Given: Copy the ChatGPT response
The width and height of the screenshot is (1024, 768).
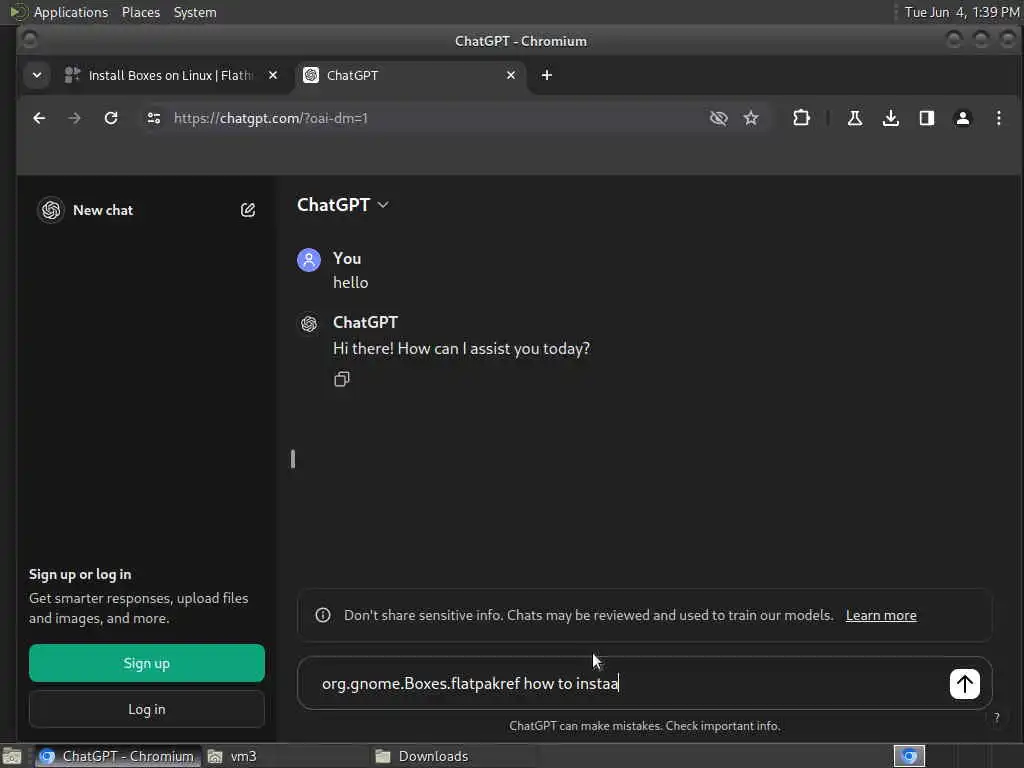Looking at the screenshot, I should point(342,379).
